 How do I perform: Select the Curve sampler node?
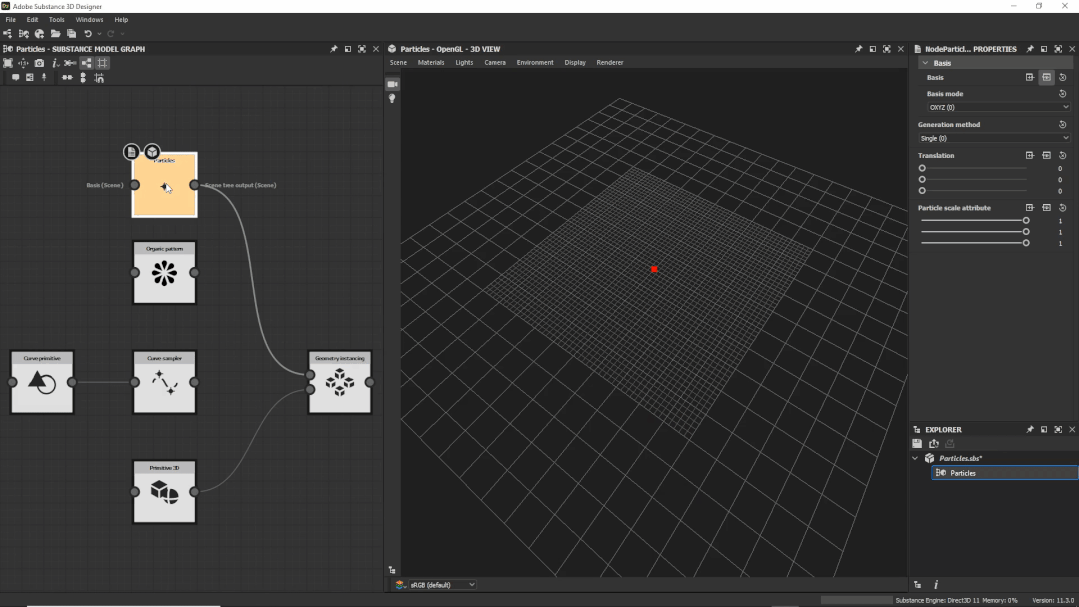pos(164,382)
